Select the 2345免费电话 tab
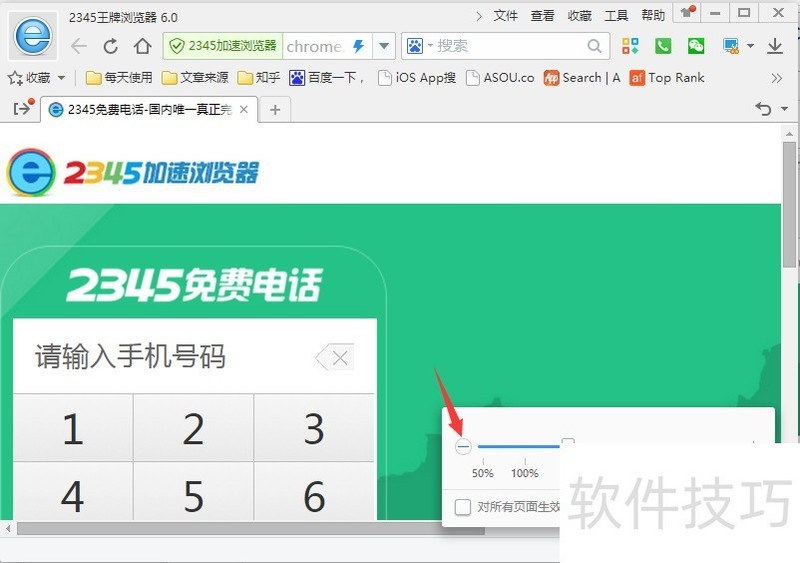800x563 pixels. (149, 109)
